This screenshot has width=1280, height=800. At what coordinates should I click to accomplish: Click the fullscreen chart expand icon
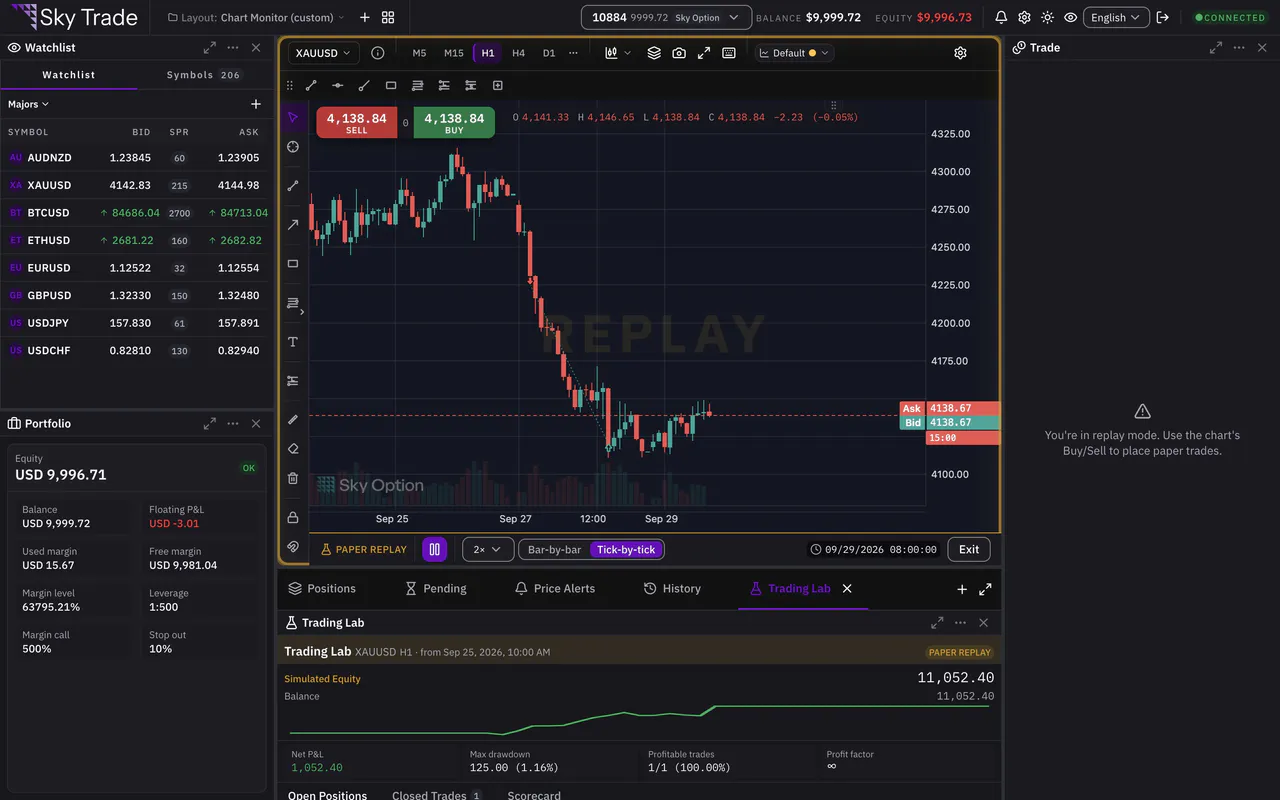click(x=704, y=53)
